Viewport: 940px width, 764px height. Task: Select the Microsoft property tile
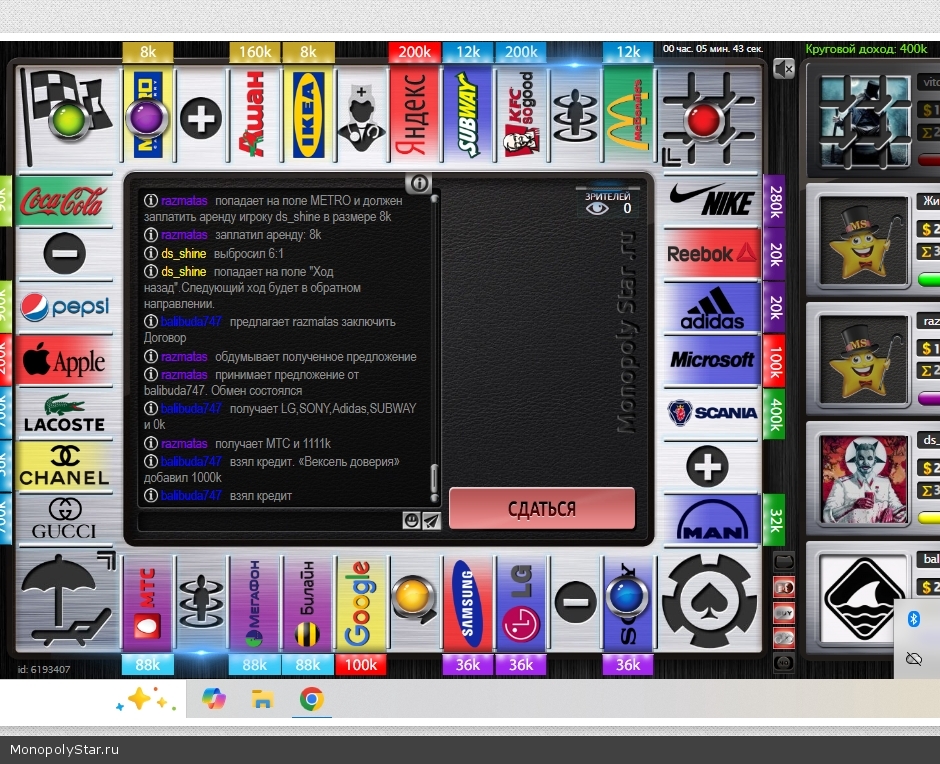712,360
